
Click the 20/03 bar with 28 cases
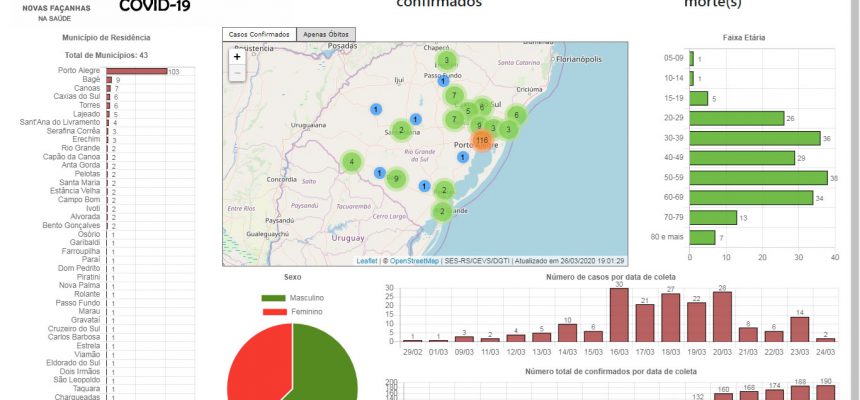pyautogui.click(x=722, y=317)
